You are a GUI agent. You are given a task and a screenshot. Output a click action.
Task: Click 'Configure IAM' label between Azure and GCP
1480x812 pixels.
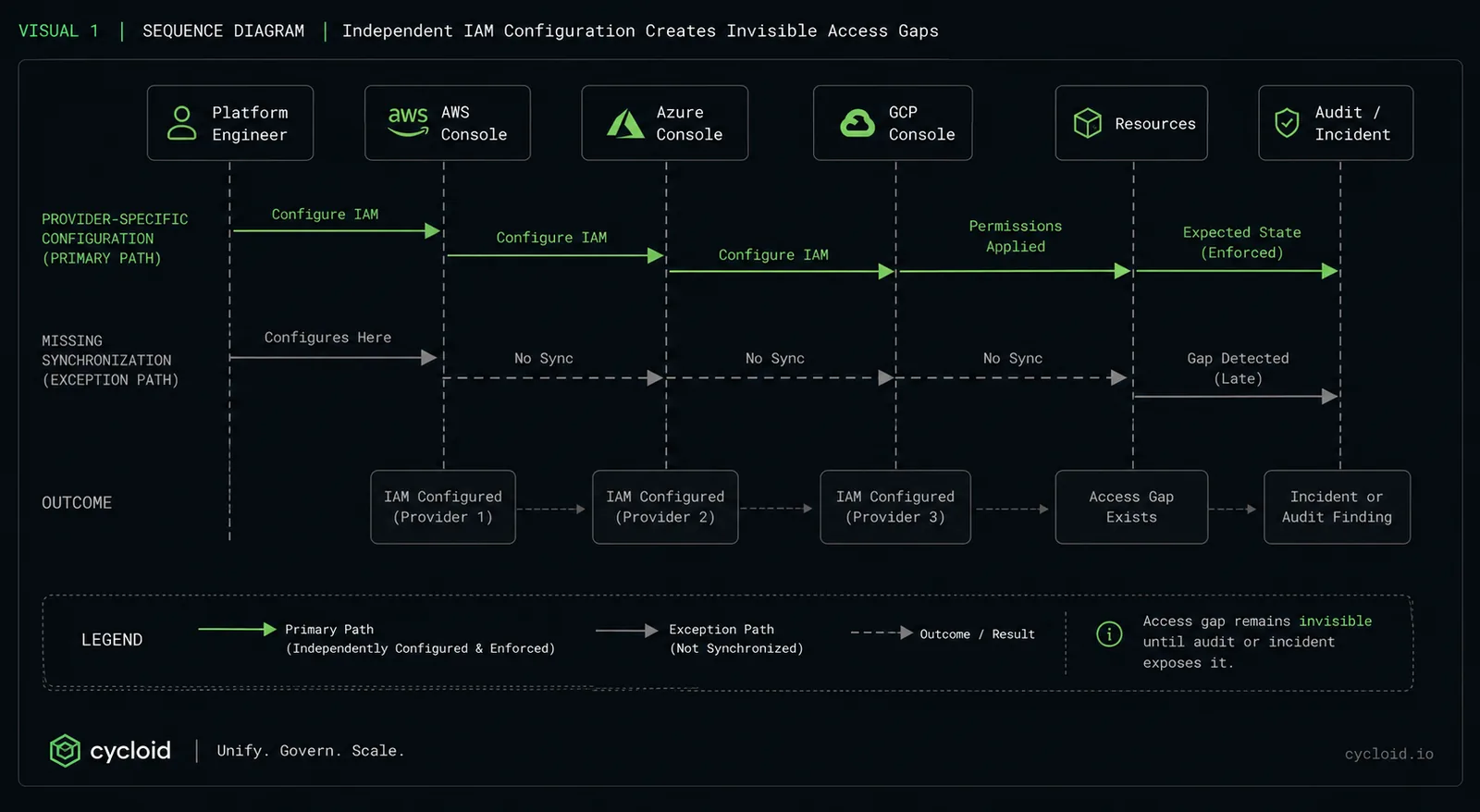click(x=773, y=255)
